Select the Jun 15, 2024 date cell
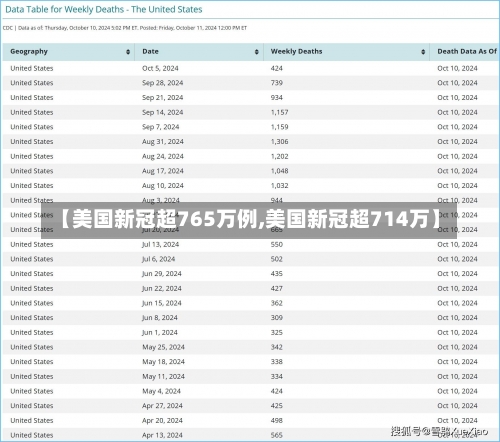 point(162,303)
